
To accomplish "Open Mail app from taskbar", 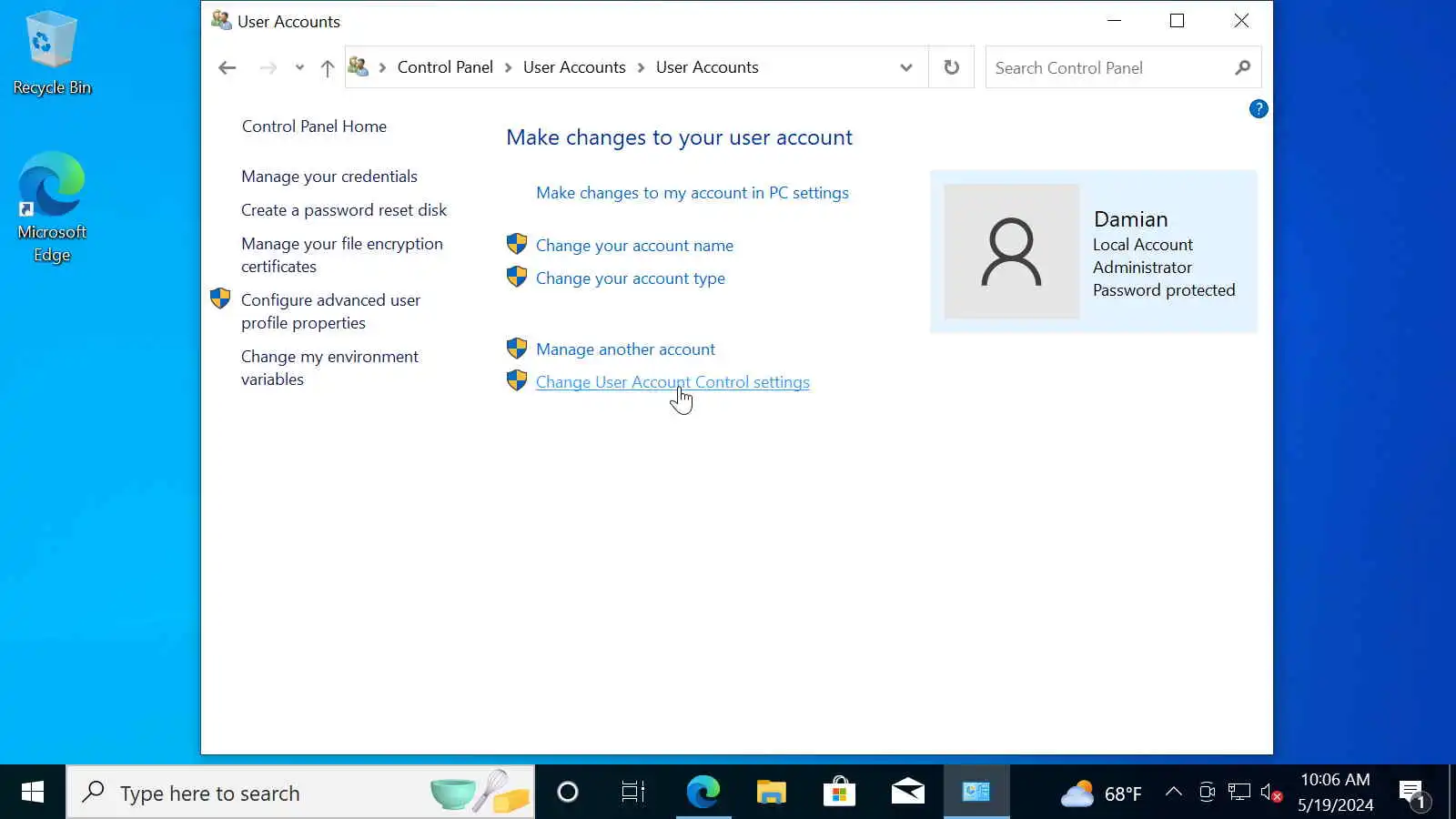I will click(x=907, y=793).
